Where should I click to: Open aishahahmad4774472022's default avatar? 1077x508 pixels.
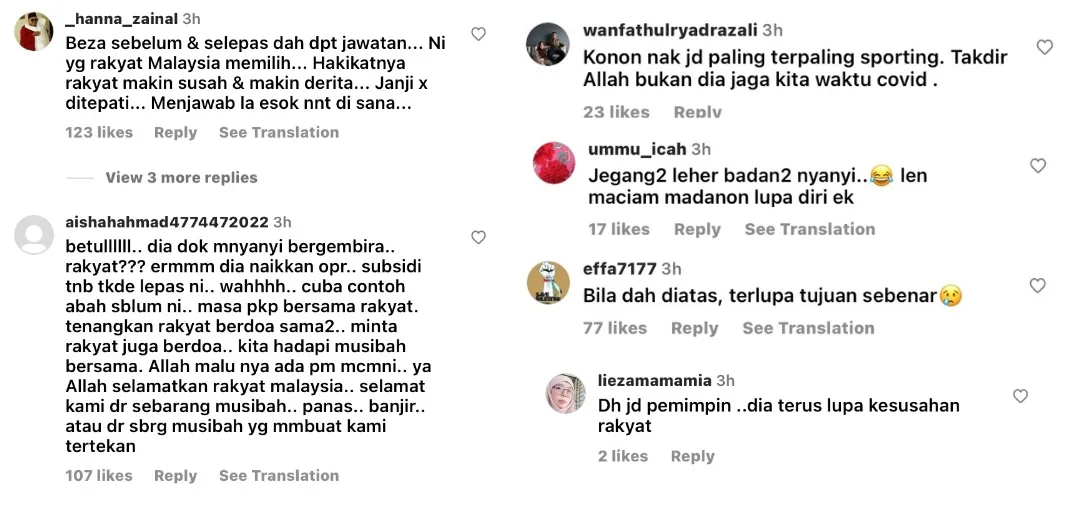[x=34, y=235]
